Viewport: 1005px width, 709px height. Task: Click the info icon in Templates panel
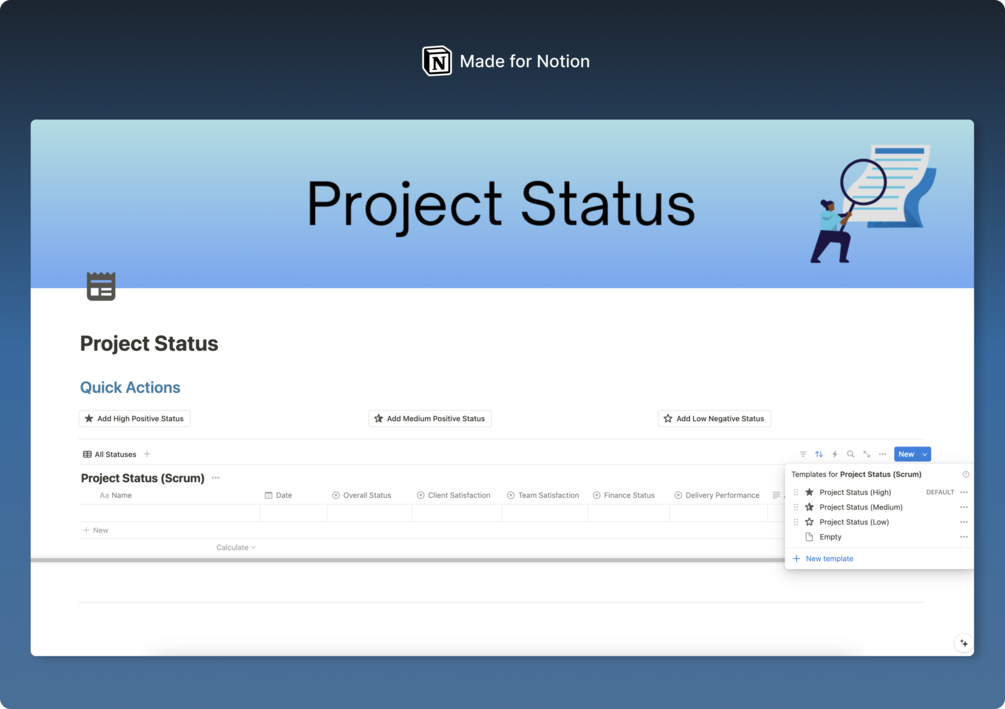(966, 474)
